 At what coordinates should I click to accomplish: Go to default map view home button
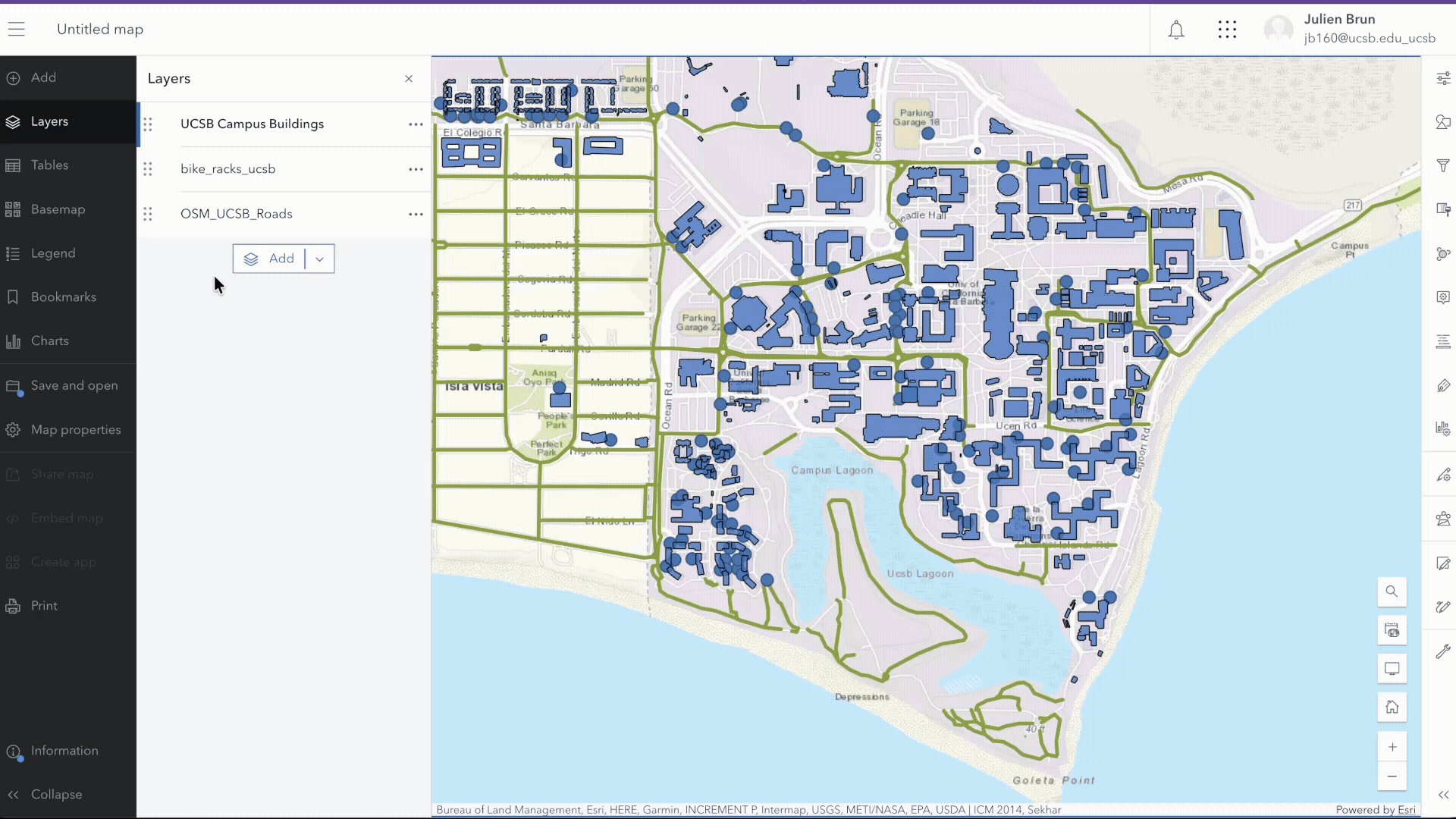[x=1392, y=707]
